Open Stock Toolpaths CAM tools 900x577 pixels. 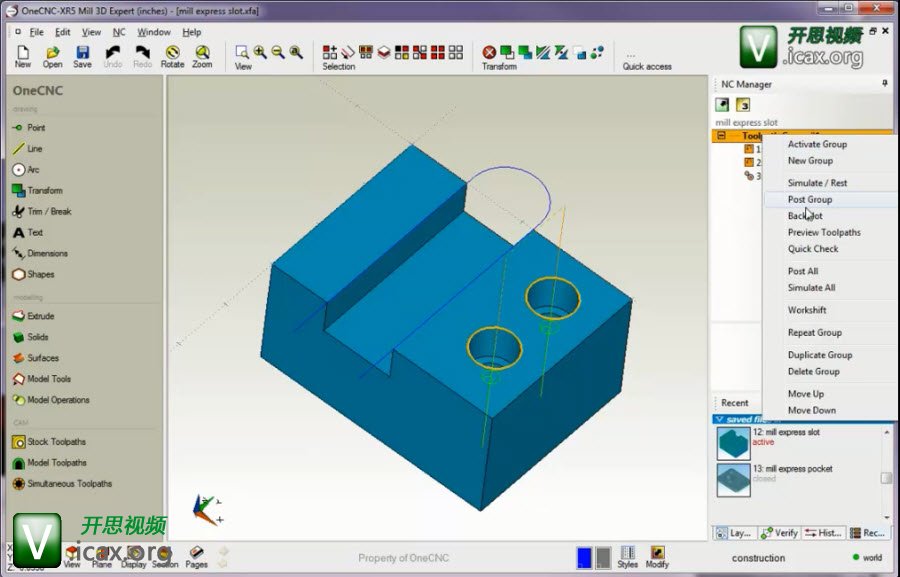click(x=49, y=442)
